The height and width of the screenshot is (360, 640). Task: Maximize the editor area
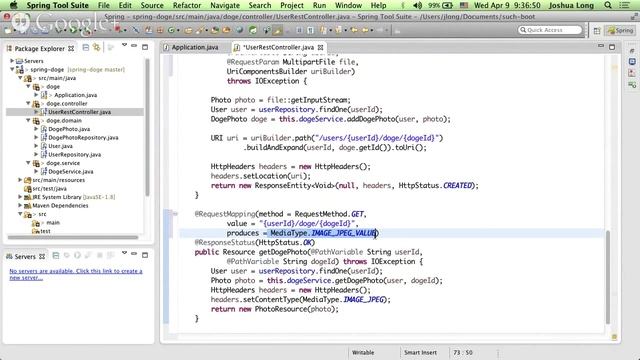[612, 47]
